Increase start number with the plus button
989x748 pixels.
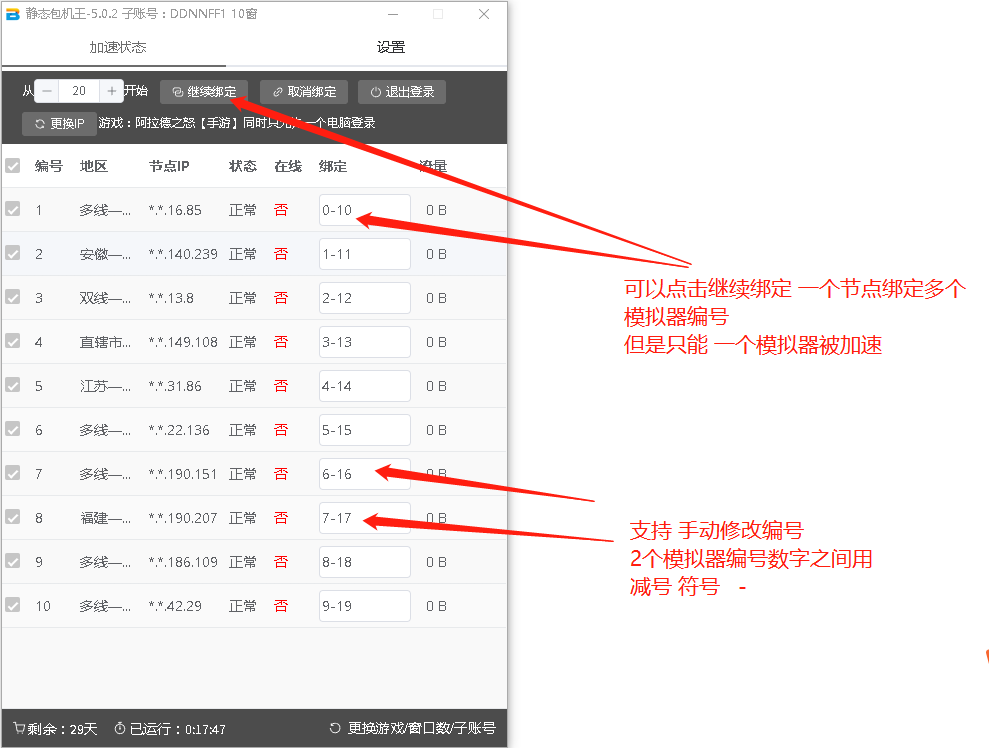112,91
